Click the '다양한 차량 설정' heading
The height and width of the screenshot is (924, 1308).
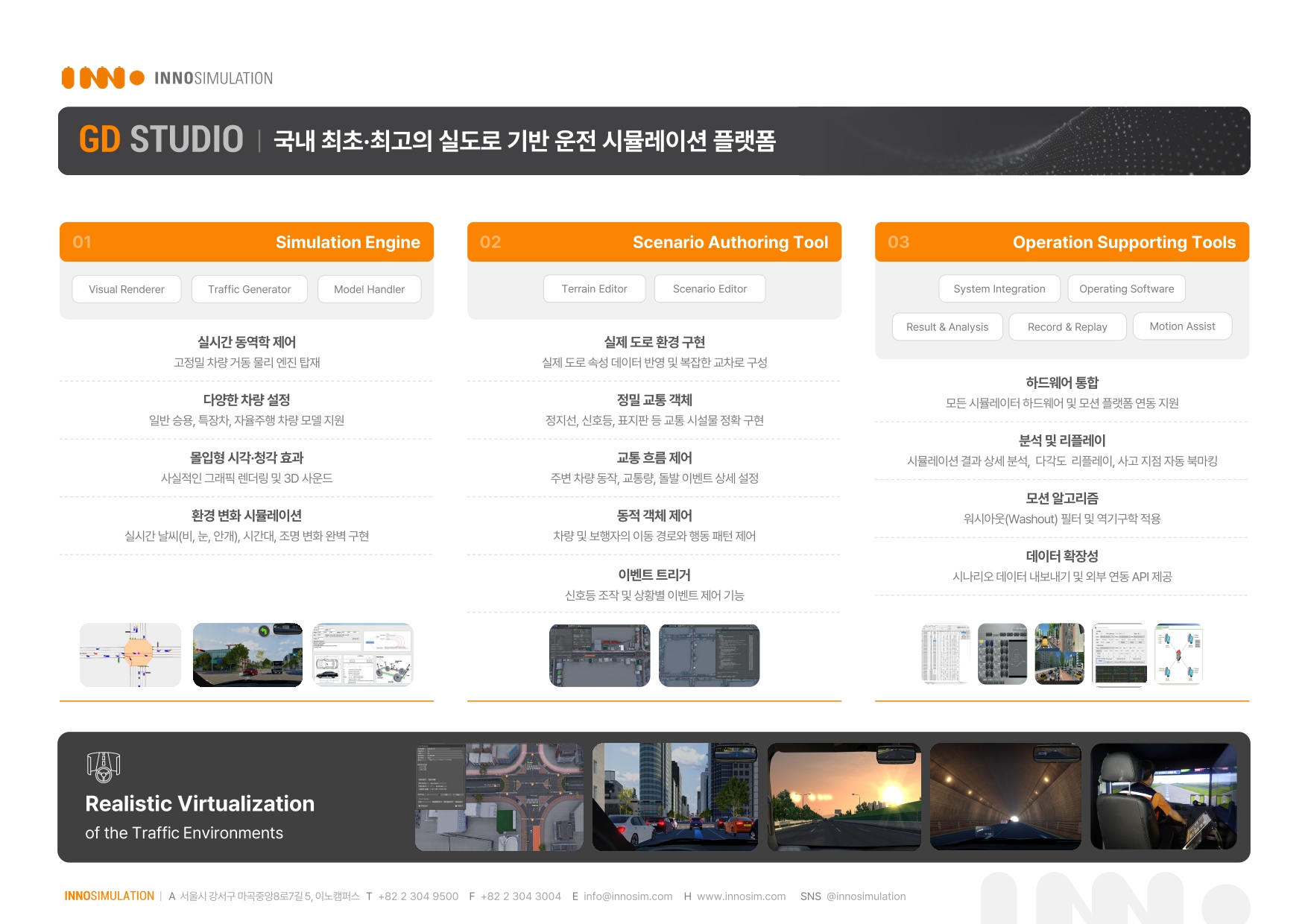(x=247, y=400)
